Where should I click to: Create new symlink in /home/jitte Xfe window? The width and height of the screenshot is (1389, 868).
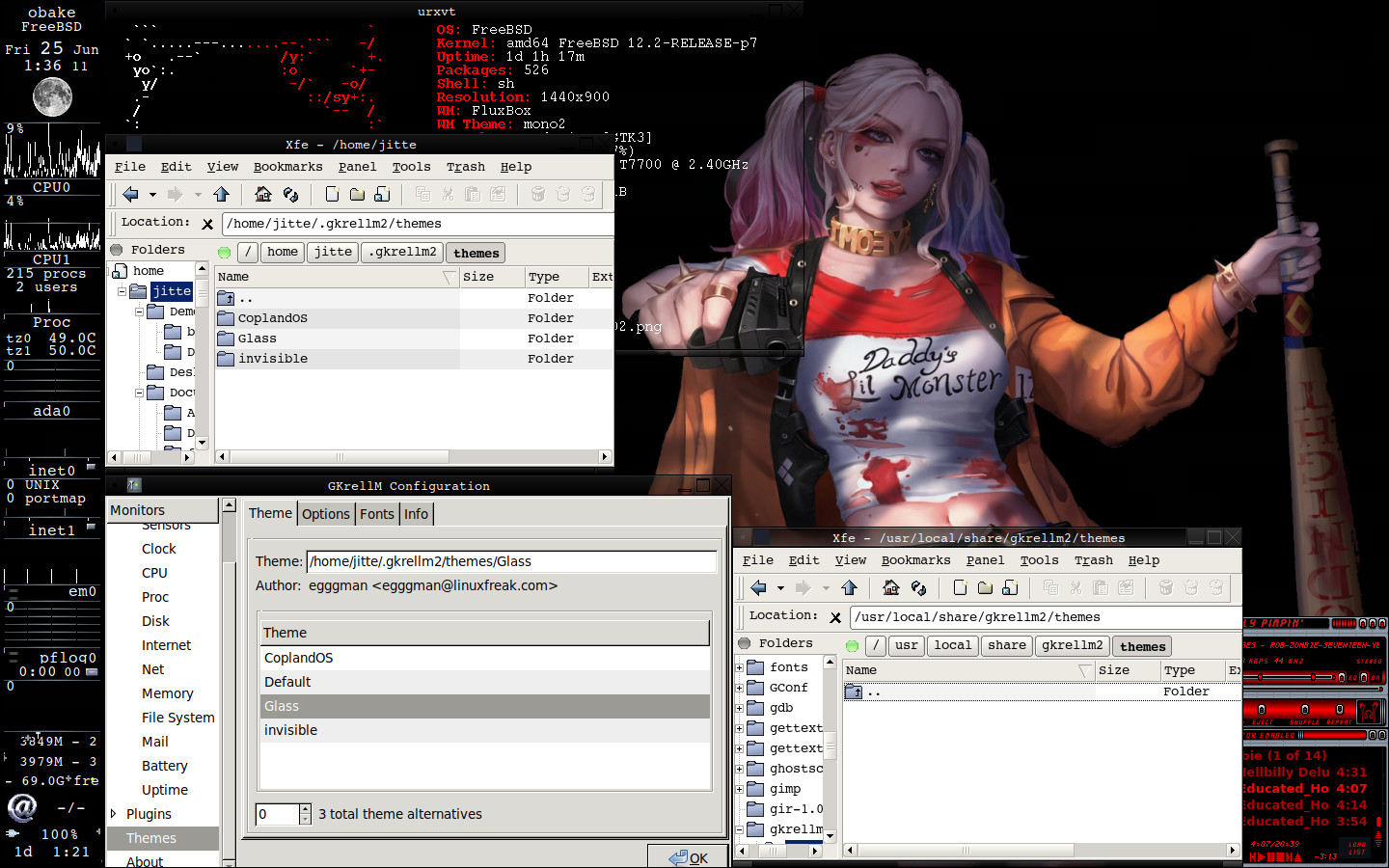click(382, 195)
